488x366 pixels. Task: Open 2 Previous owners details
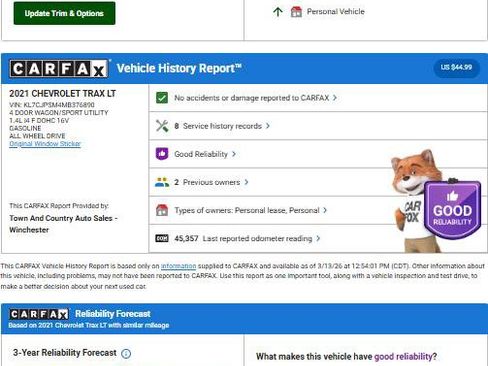click(318, 182)
